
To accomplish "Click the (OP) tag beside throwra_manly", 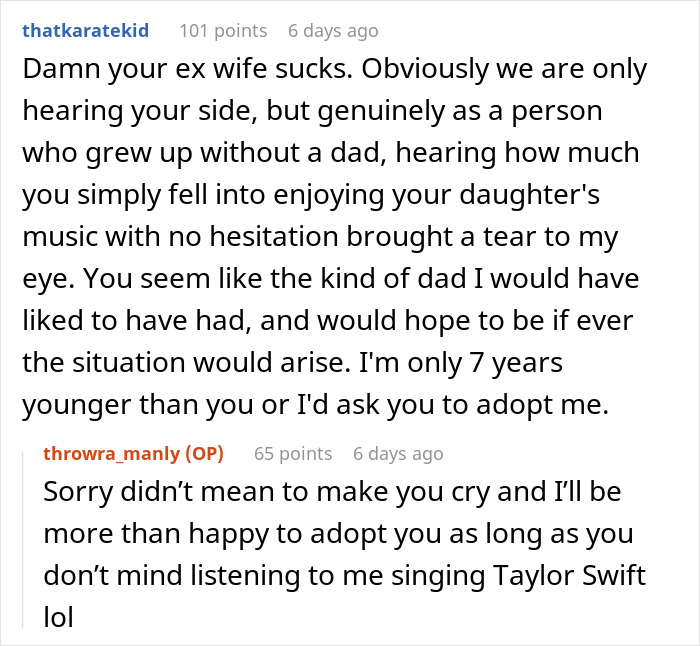I will (x=204, y=454).
